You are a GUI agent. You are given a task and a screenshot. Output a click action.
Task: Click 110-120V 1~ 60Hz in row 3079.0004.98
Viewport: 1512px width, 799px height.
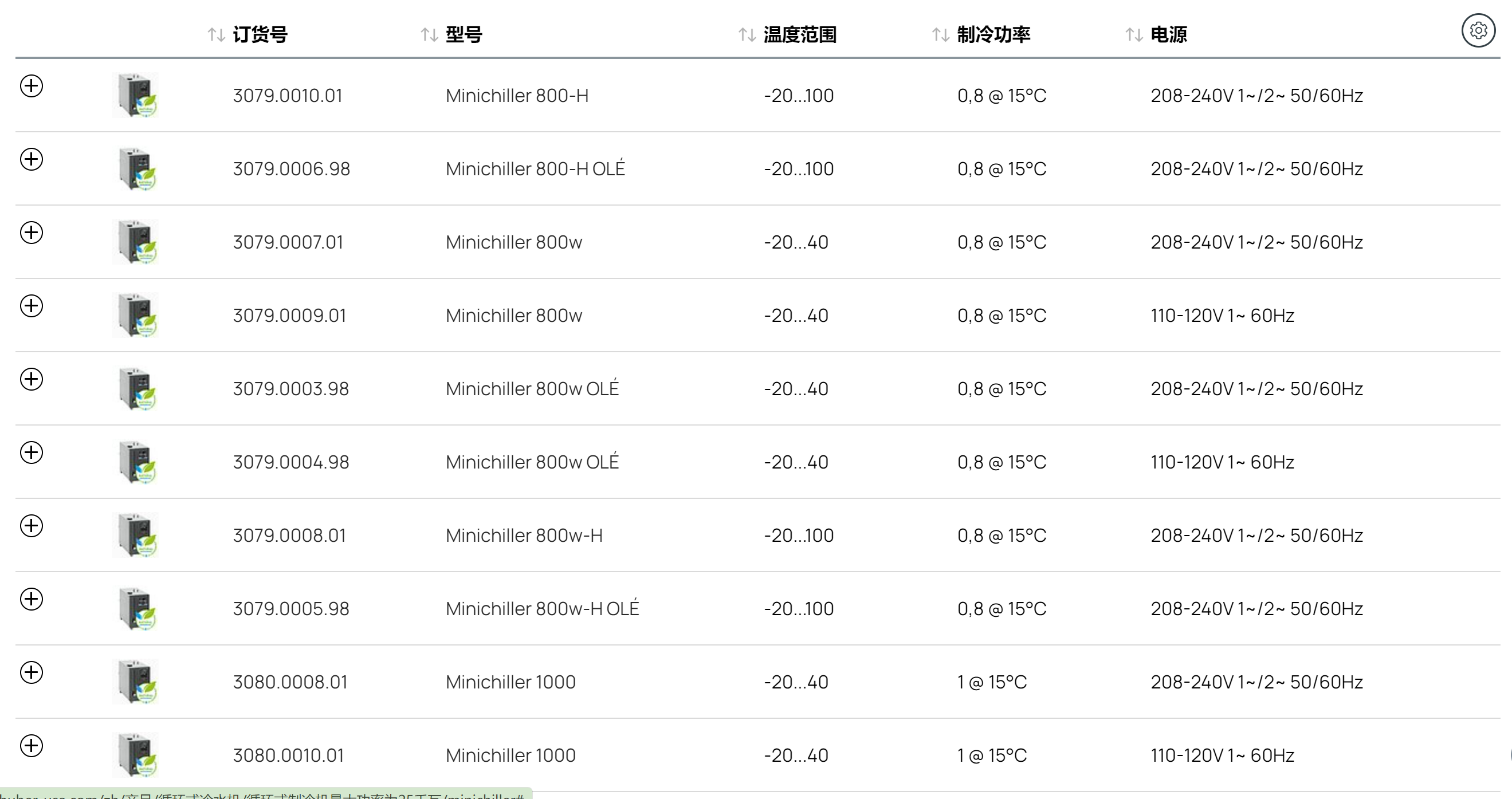pyautogui.click(x=1223, y=462)
